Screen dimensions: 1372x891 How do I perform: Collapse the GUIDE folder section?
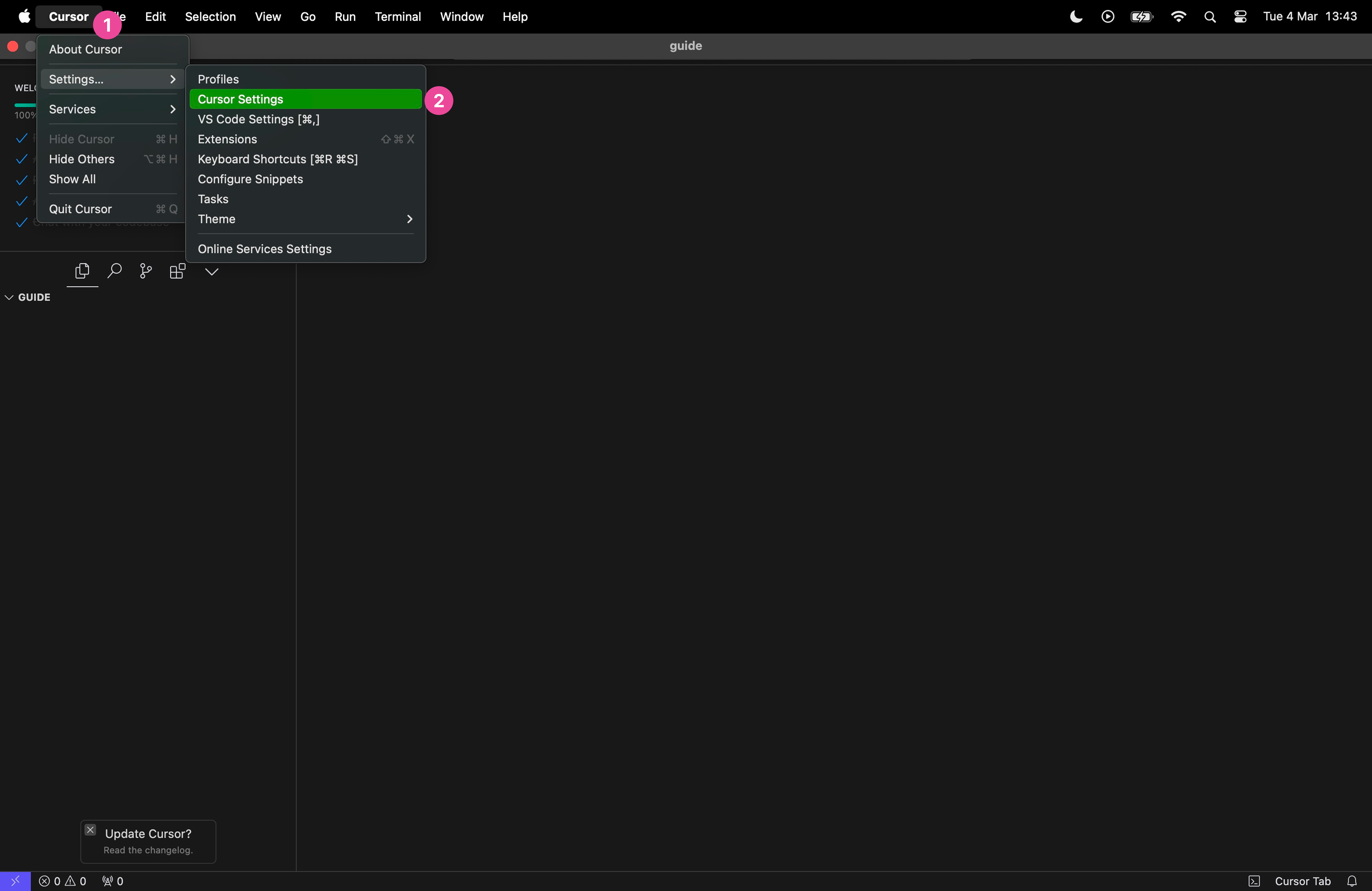coord(28,297)
